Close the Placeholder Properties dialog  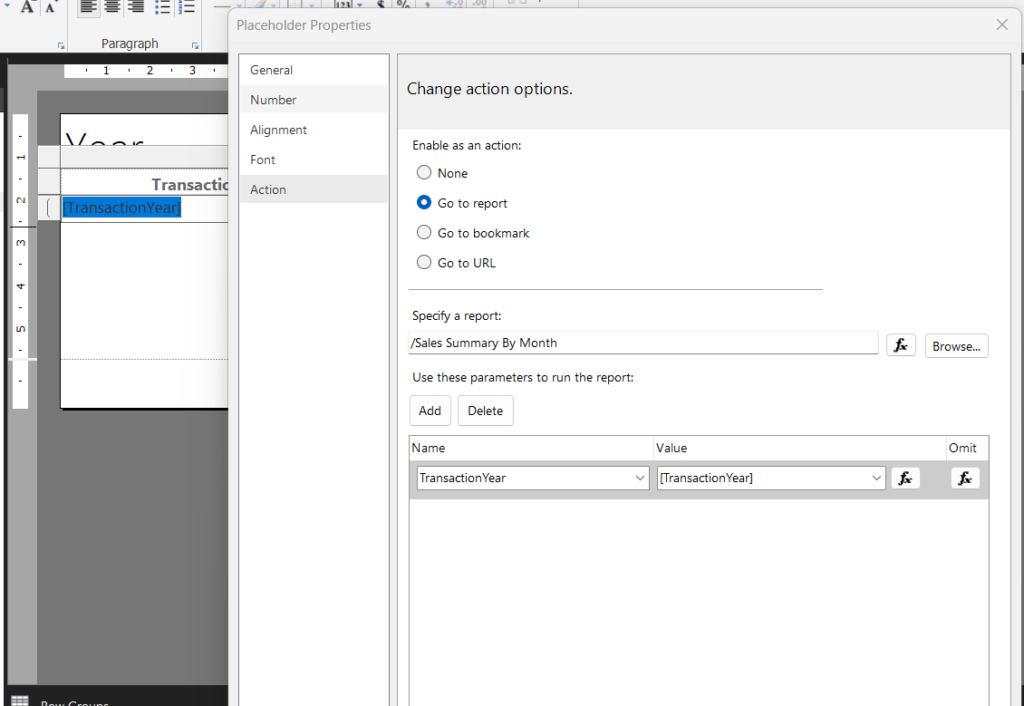point(1002,25)
